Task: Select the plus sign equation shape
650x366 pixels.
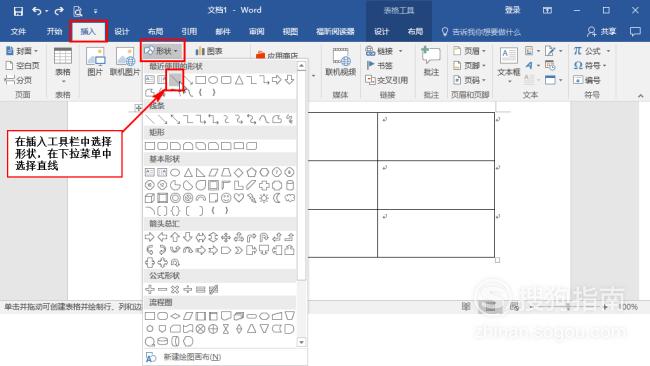Action: click(150, 289)
